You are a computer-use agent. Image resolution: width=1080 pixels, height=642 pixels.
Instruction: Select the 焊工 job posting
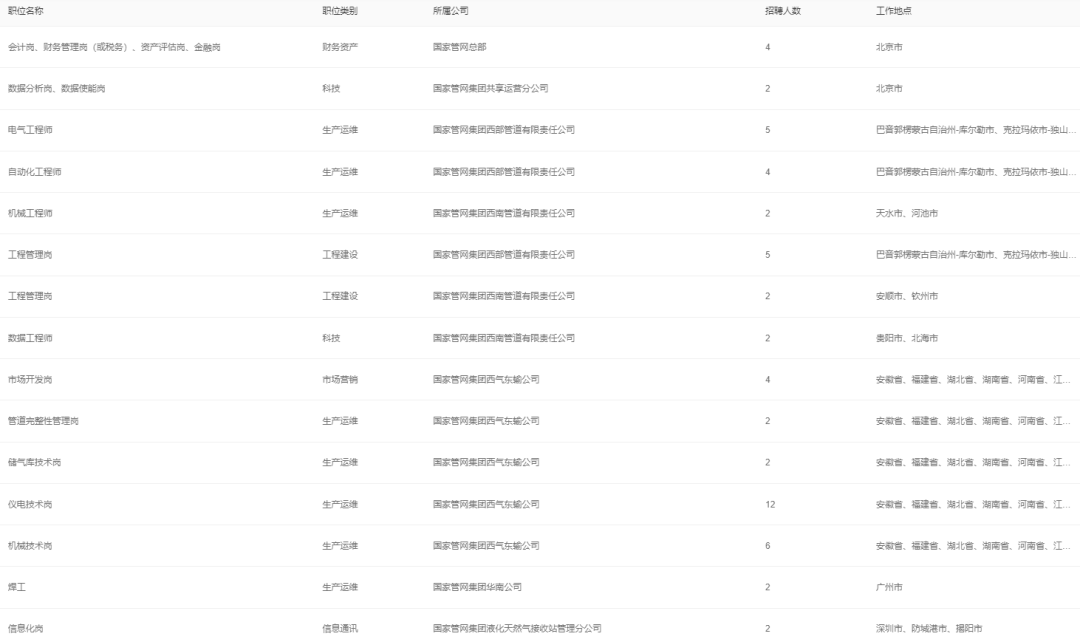click(17, 587)
